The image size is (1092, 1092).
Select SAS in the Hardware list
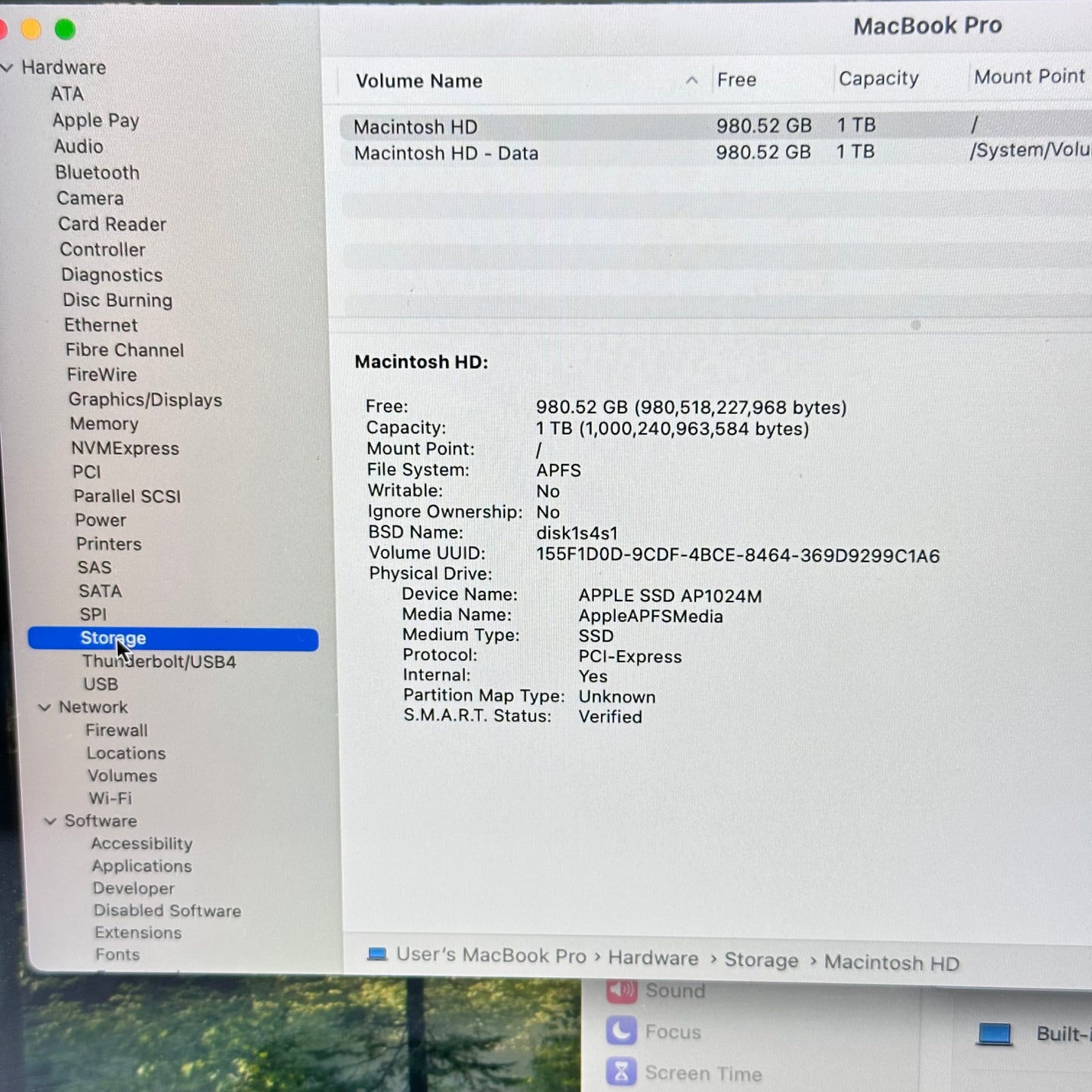[94, 568]
